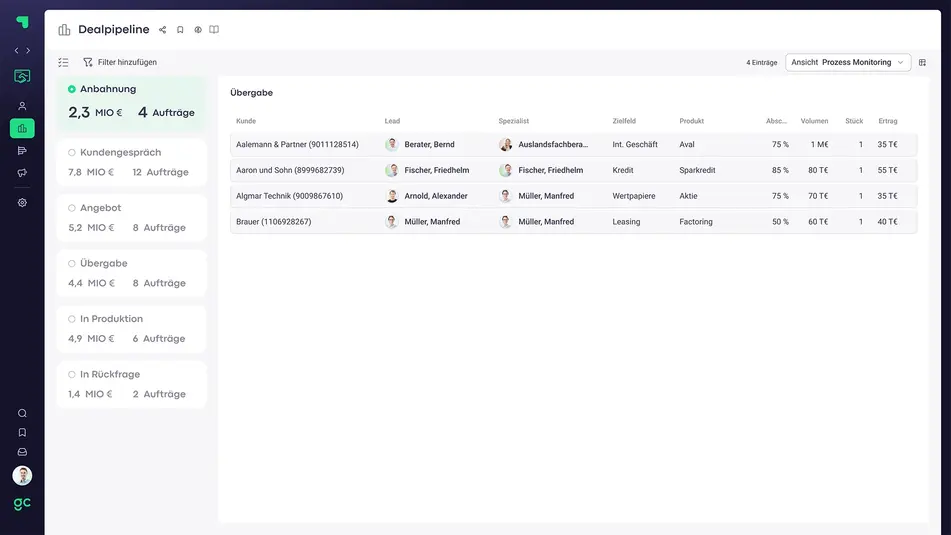Click the megaphone icon in sidebar
Viewport: 951px width, 535px height.
pyautogui.click(x=22, y=172)
